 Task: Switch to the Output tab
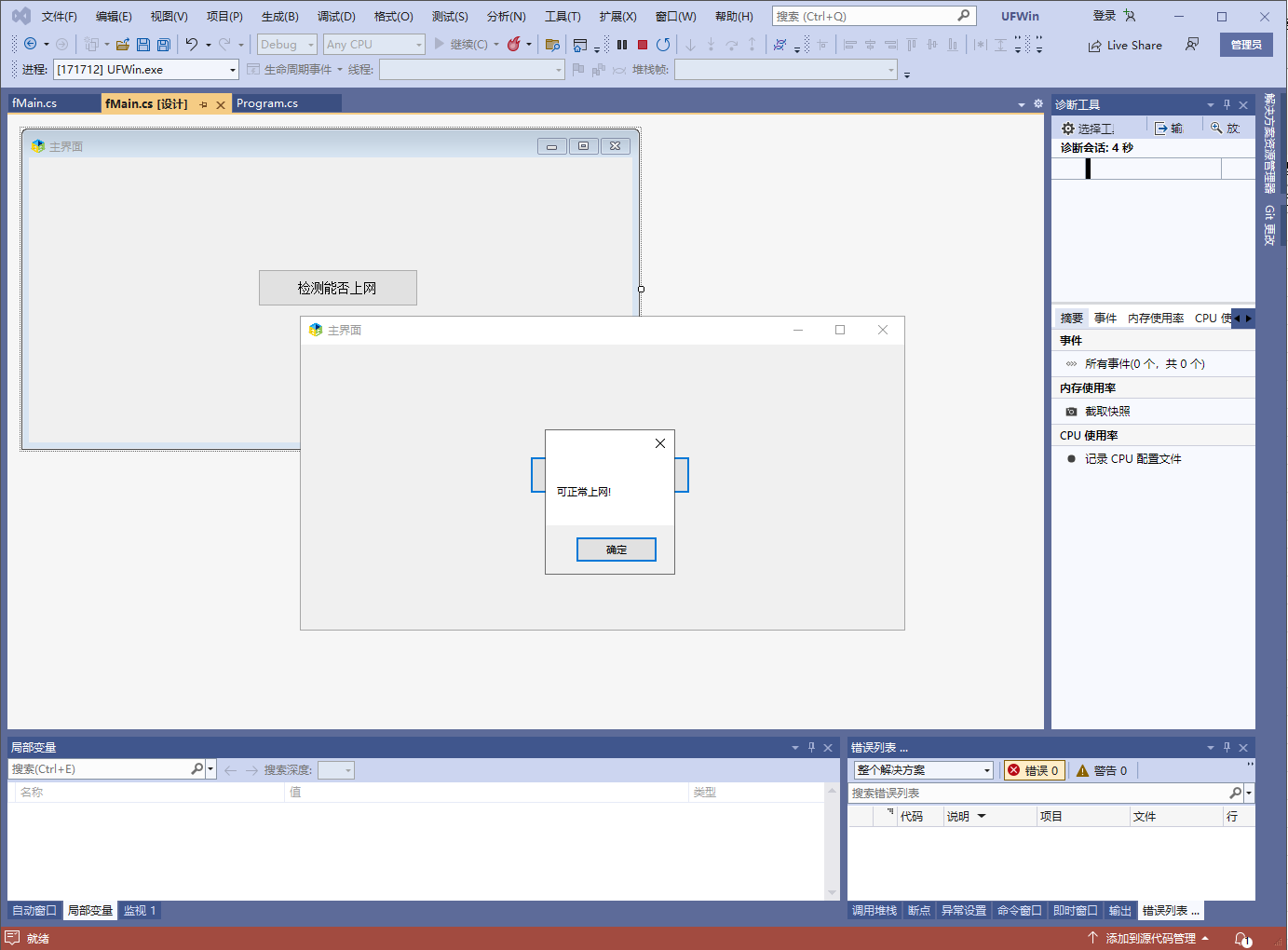point(1119,911)
